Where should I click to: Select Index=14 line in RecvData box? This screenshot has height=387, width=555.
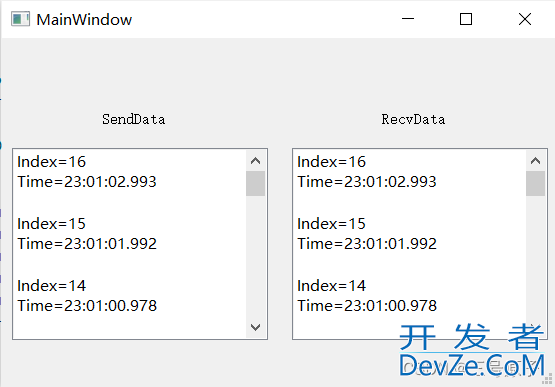[332, 286]
